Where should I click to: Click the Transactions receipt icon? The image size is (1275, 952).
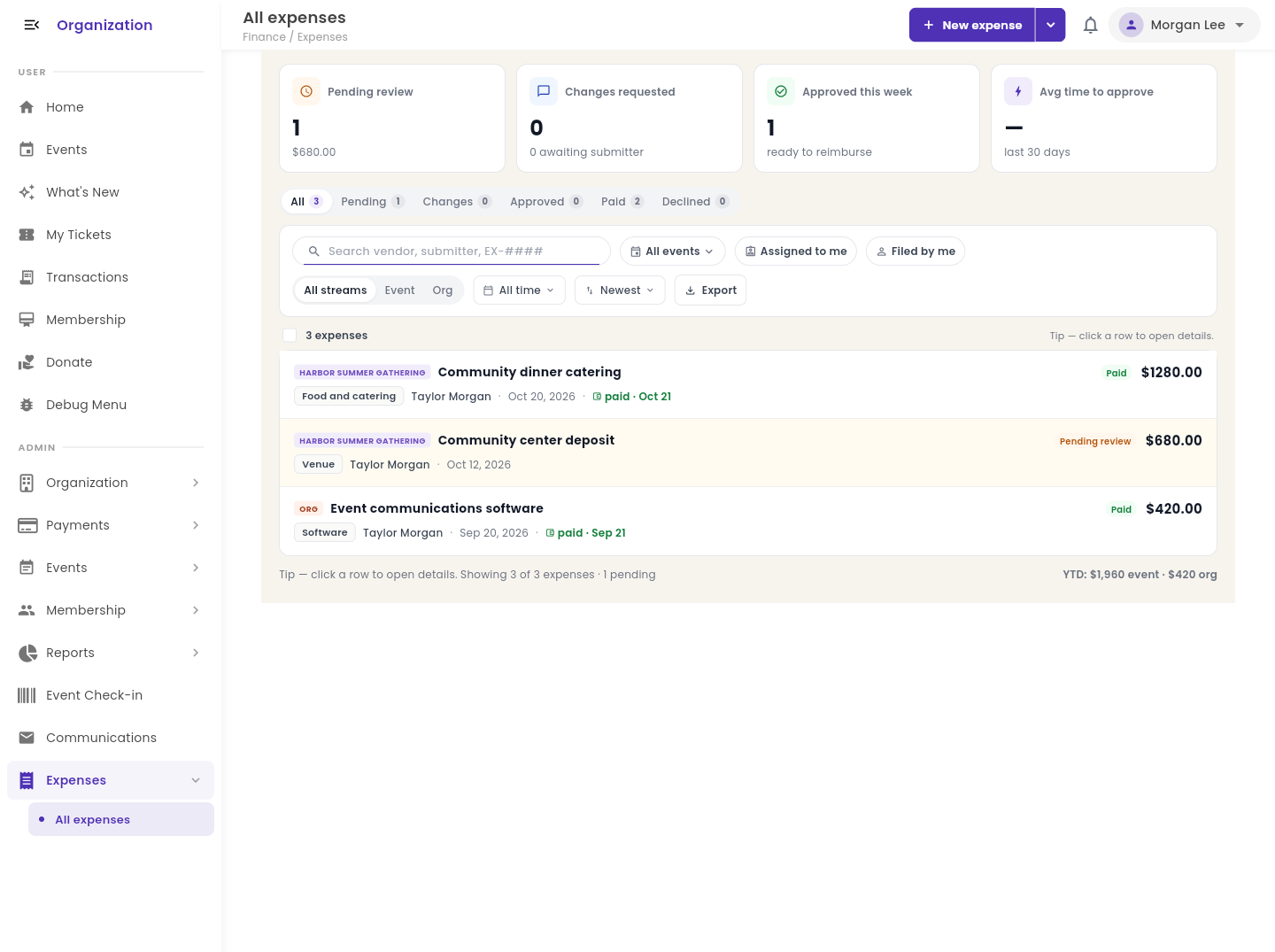pos(27,277)
